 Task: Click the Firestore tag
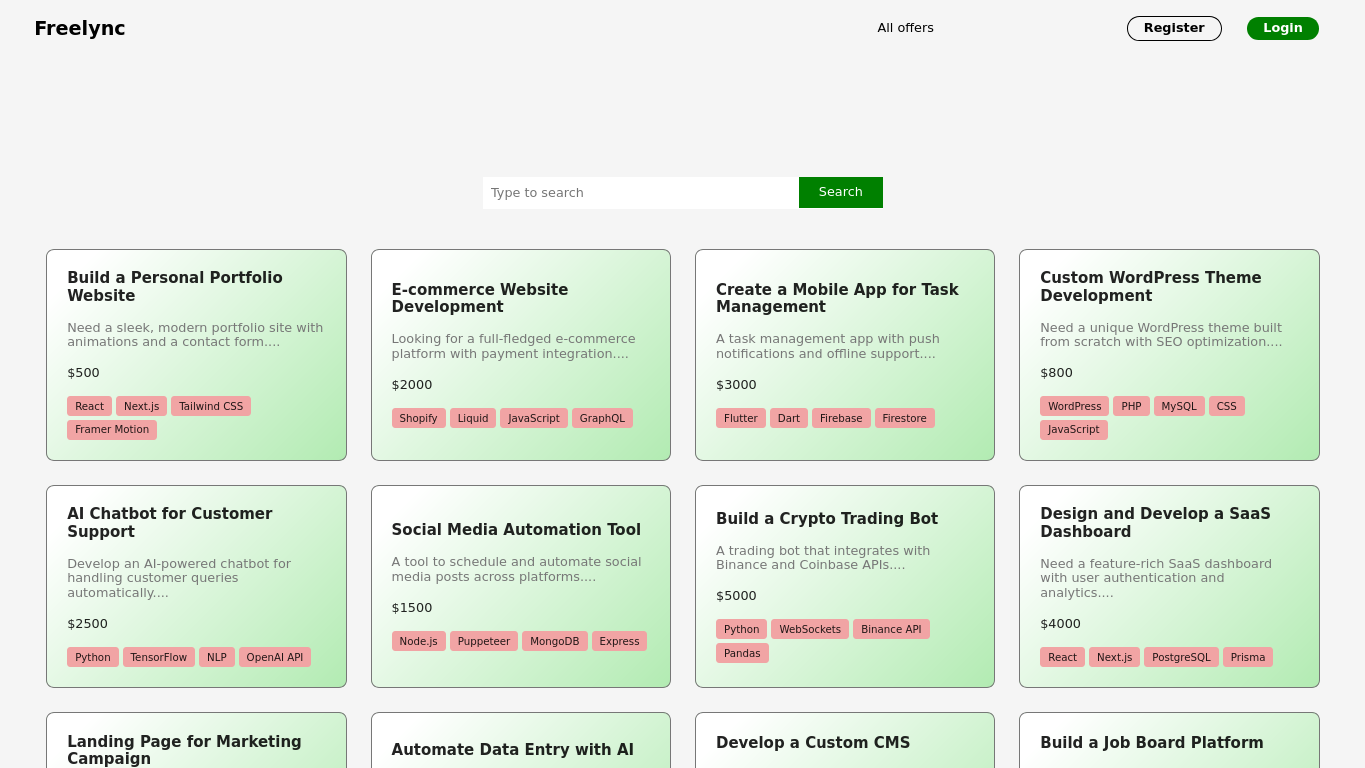point(905,418)
